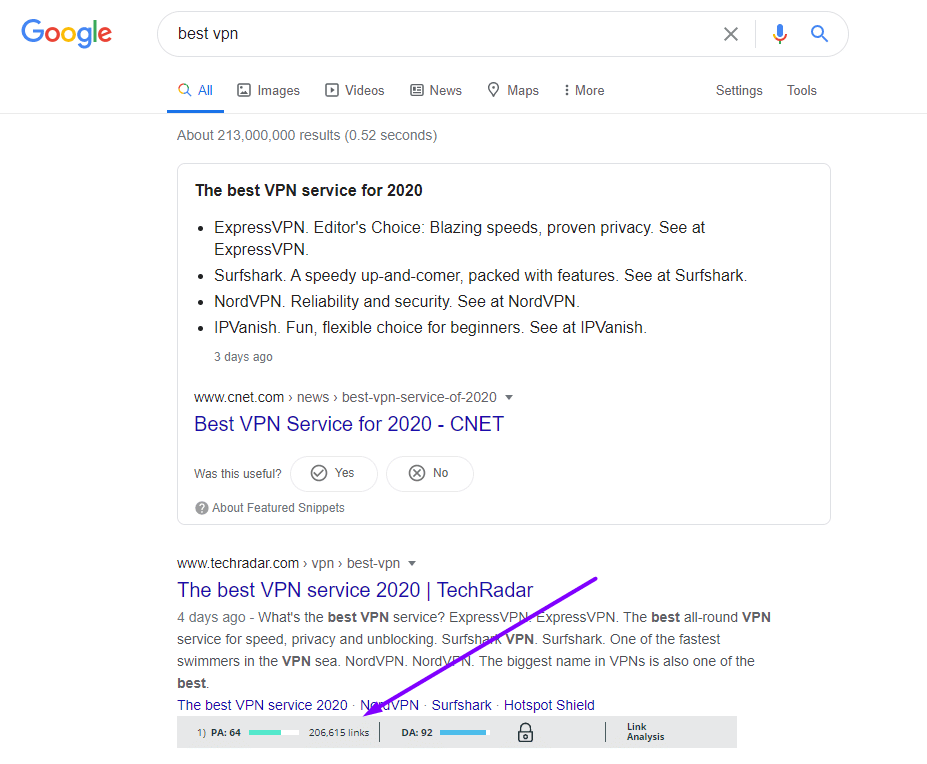Image resolution: width=927 pixels, height=764 pixels.
Task: Click the padlock icon in MozBar
Action: click(x=525, y=732)
